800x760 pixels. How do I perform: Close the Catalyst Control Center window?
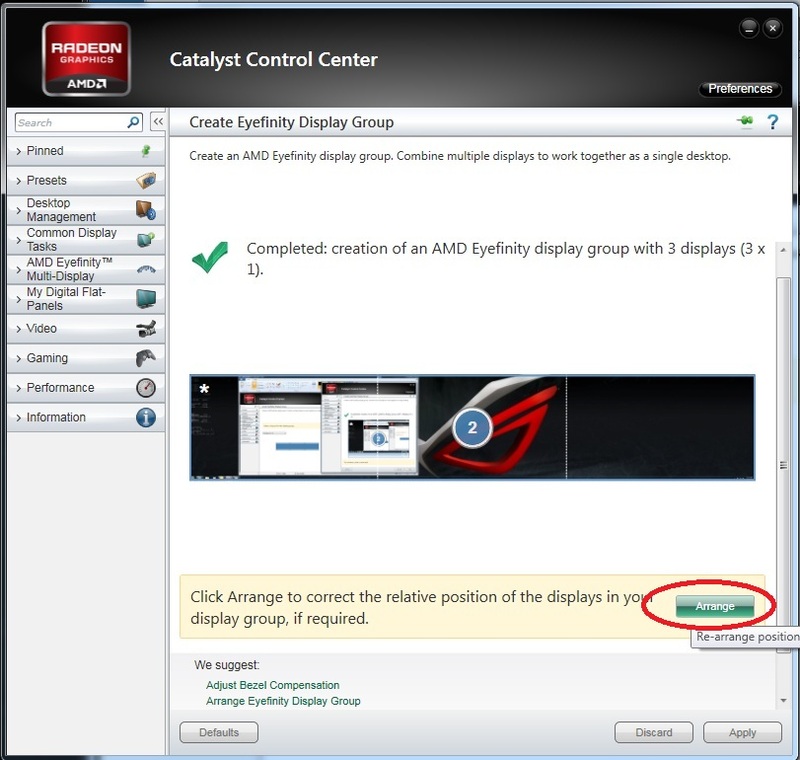(x=772, y=29)
